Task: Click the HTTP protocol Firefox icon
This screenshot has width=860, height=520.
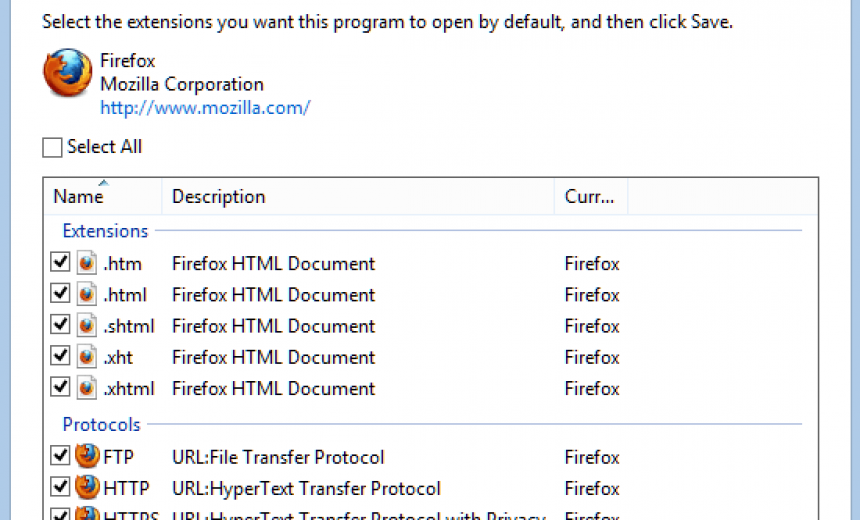Action: coord(88,488)
